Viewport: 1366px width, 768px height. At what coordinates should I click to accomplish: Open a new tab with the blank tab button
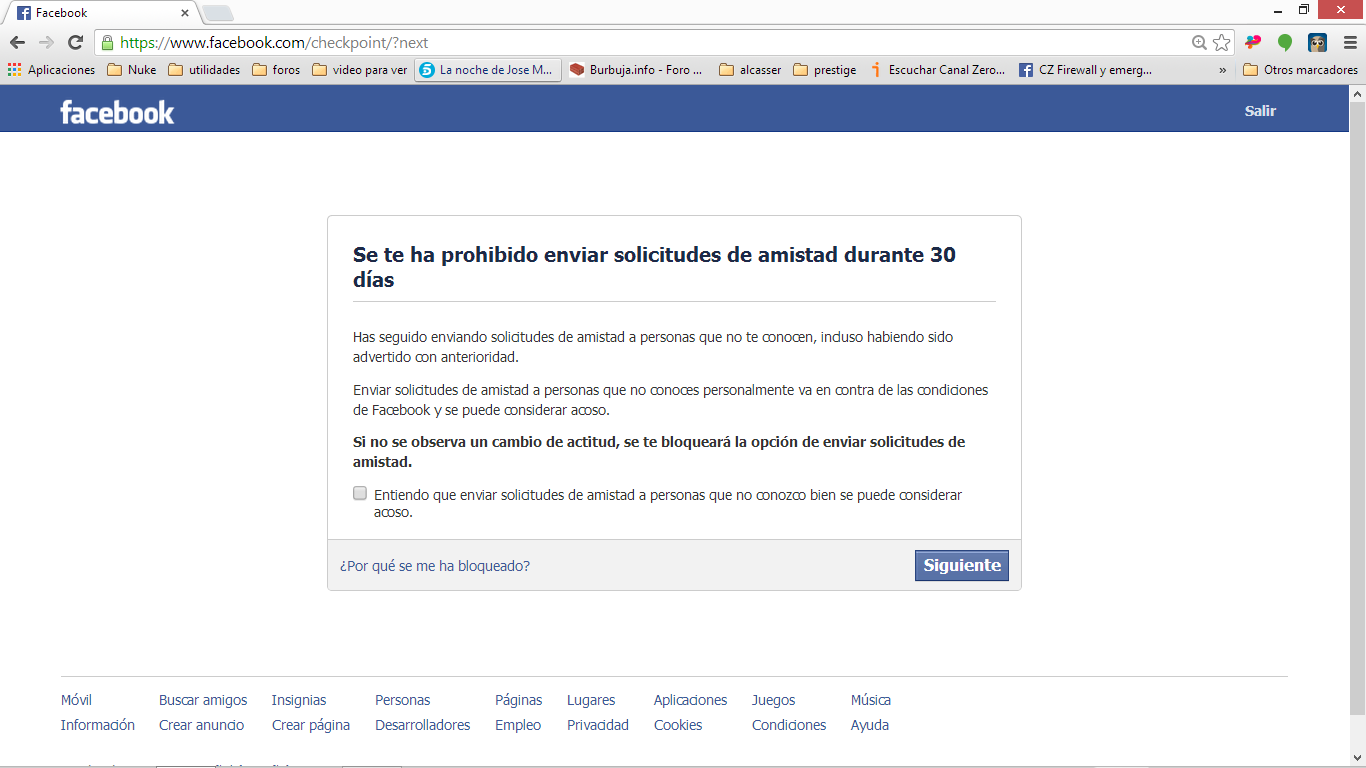218,13
